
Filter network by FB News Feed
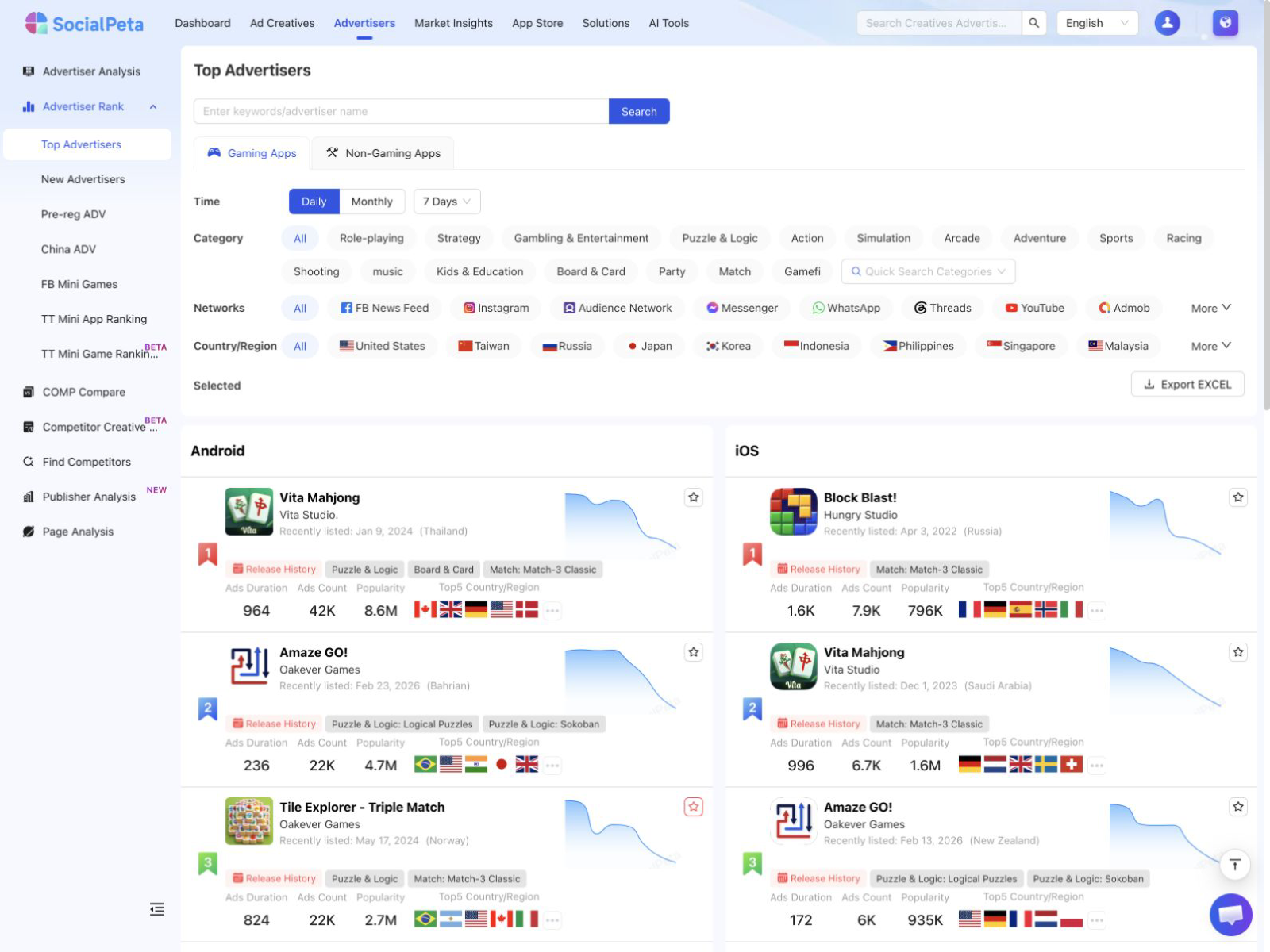point(384,308)
